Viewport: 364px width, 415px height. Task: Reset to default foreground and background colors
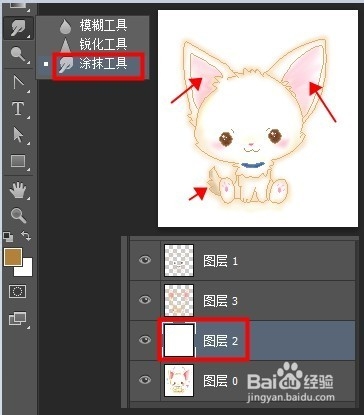(x=8, y=237)
